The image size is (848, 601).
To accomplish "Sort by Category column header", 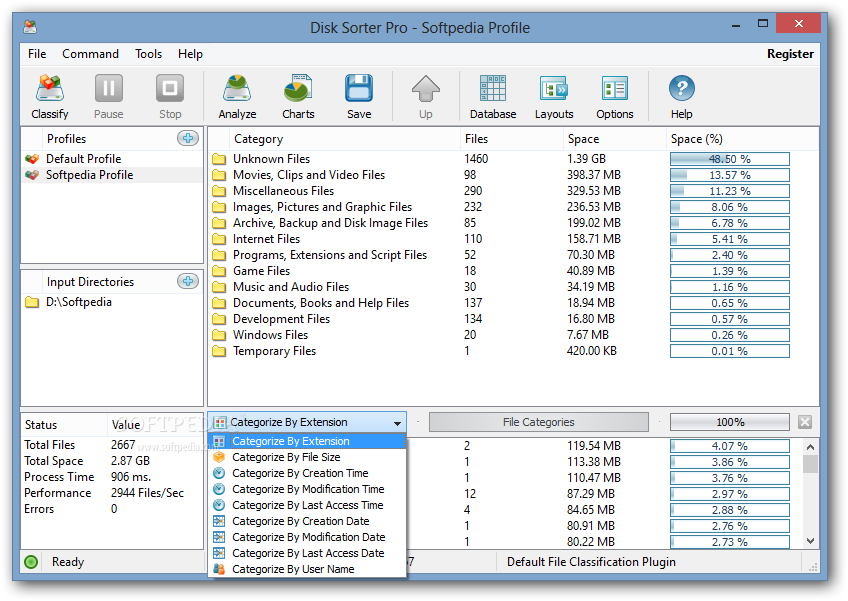I will point(344,139).
